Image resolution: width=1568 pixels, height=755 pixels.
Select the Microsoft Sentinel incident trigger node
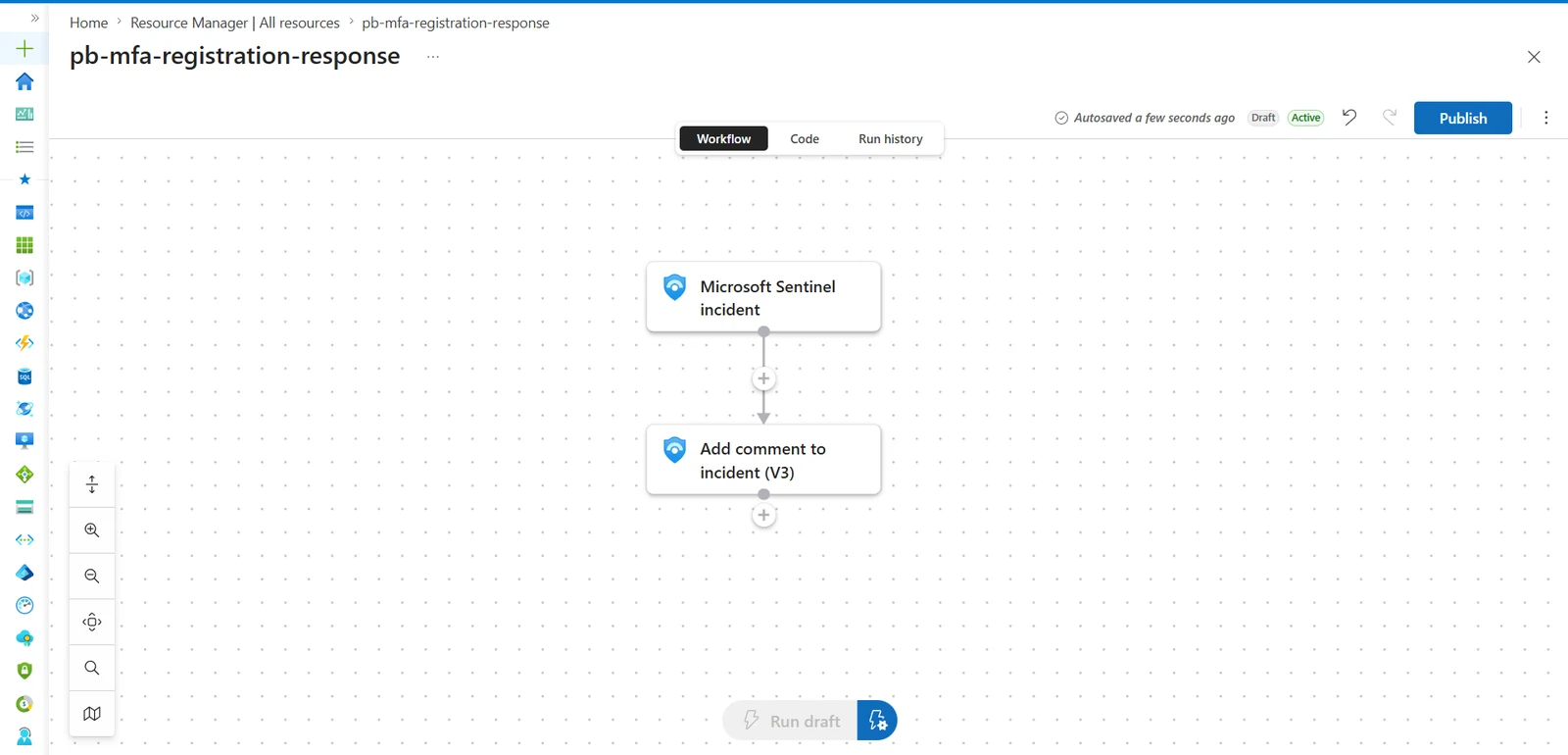click(763, 297)
